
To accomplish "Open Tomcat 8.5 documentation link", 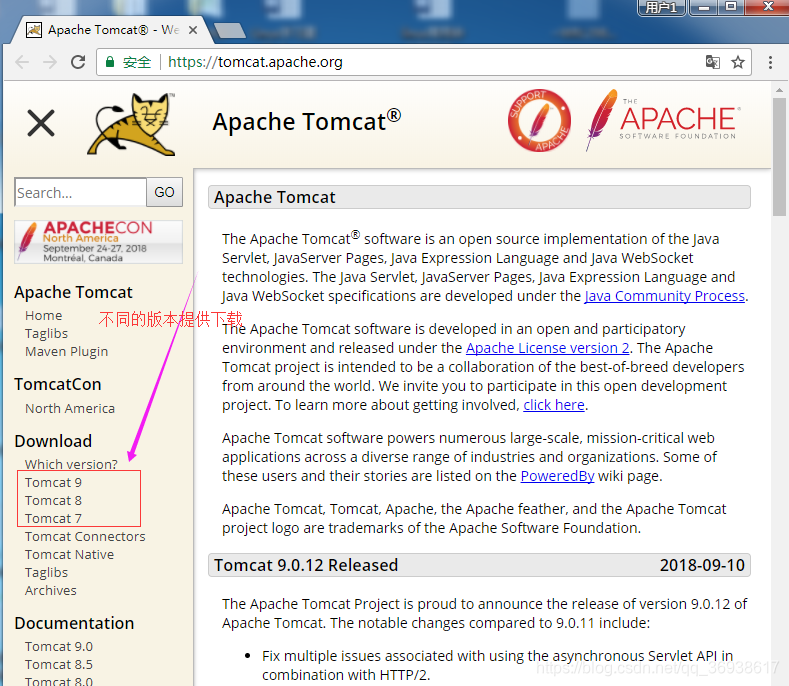I will [x=59, y=664].
